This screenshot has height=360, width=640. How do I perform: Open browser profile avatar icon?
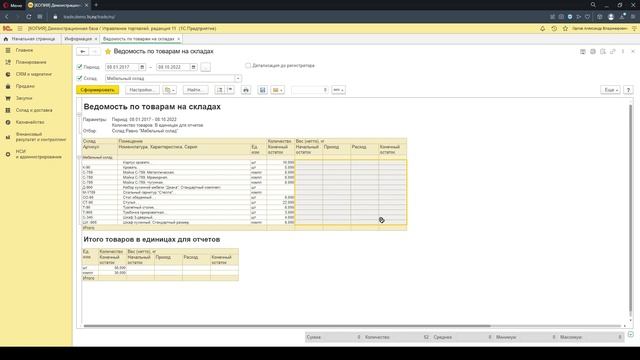point(611,17)
